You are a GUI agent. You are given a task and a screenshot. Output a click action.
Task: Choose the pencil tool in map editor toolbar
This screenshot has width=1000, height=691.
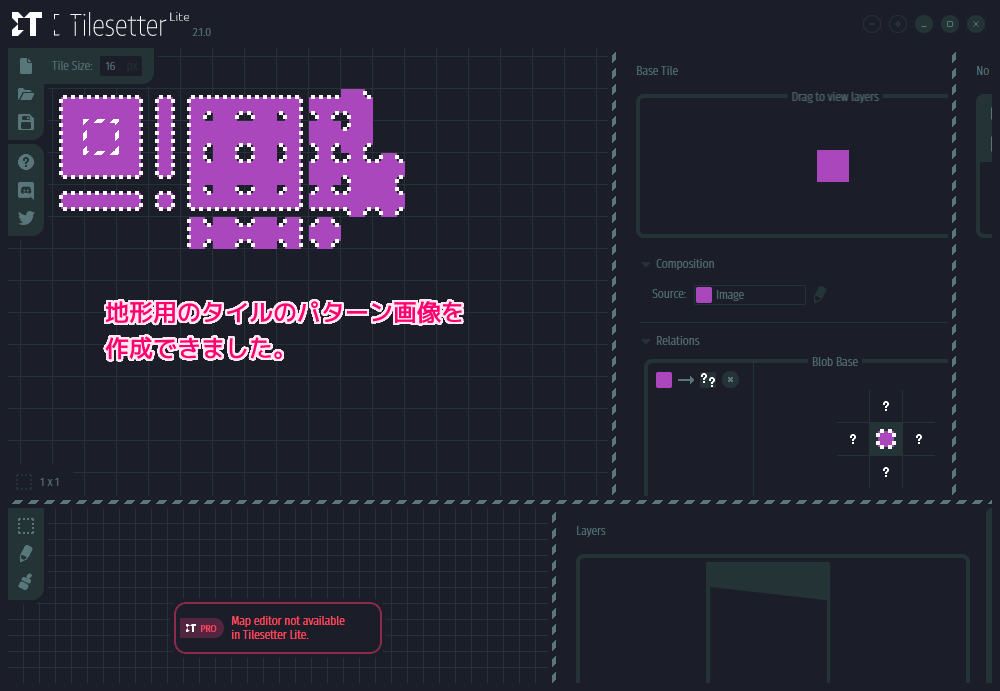(x=26, y=553)
